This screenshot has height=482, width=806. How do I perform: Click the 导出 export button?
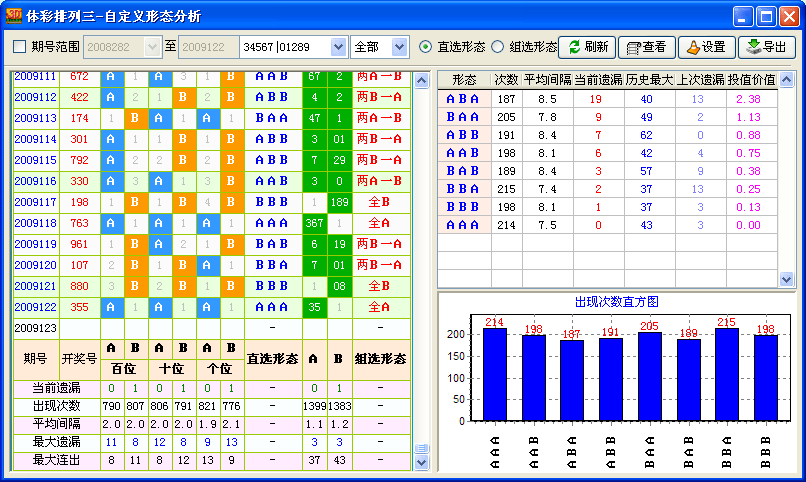(x=766, y=47)
